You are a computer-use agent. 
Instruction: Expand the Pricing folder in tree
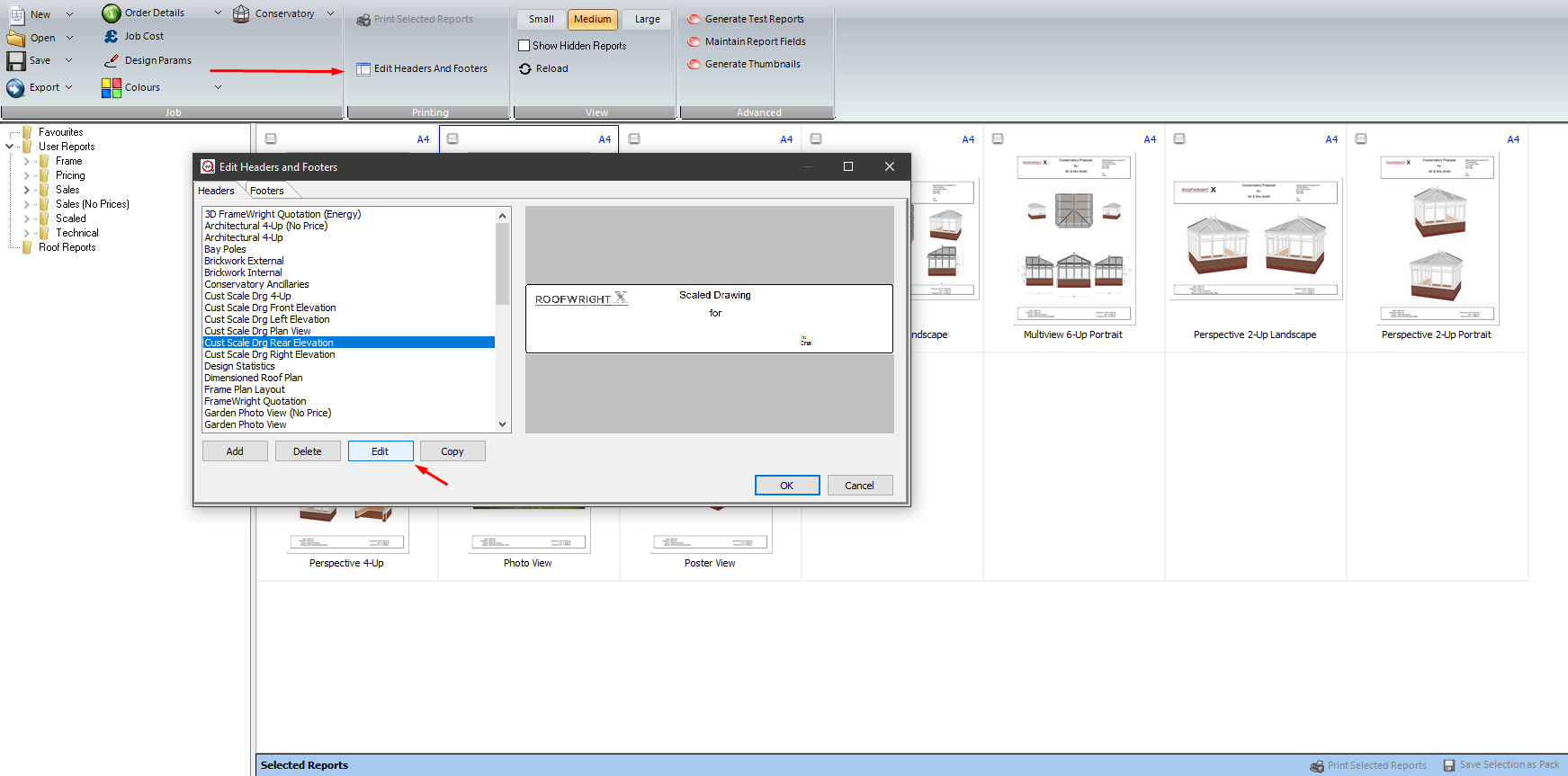tap(26, 175)
